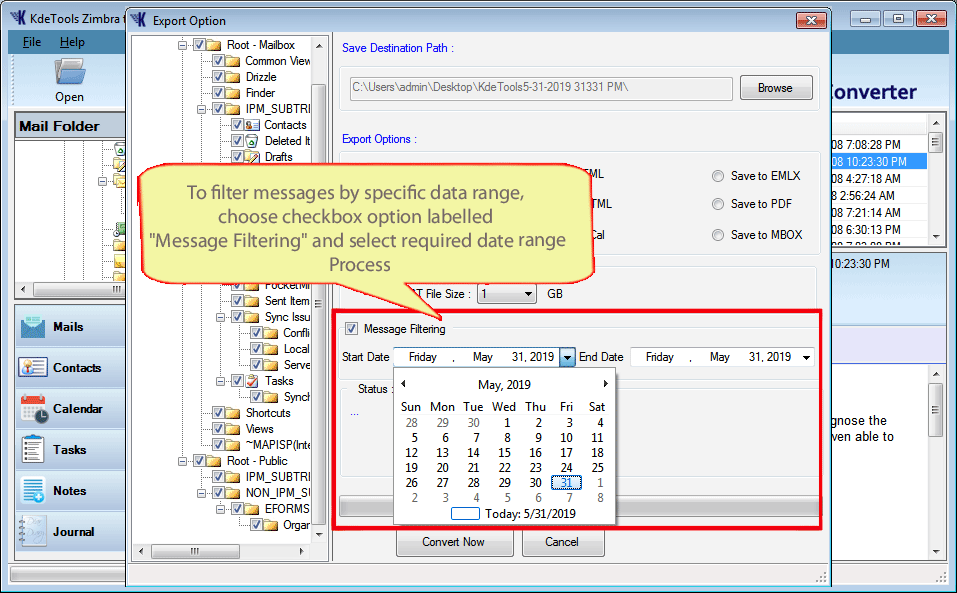Click the Root - Public folder icon
The height and width of the screenshot is (593, 957).
214,461
